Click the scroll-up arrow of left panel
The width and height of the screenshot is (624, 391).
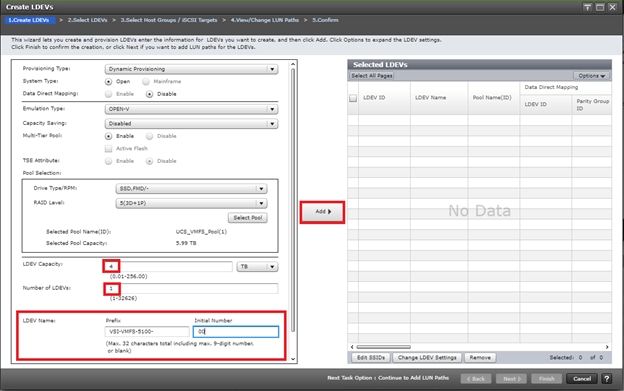tap(293, 64)
